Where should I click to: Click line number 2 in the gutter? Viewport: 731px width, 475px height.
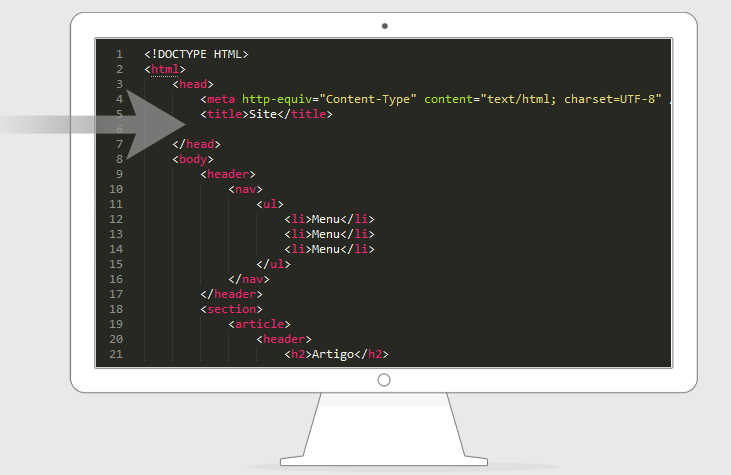coord(119,69)
